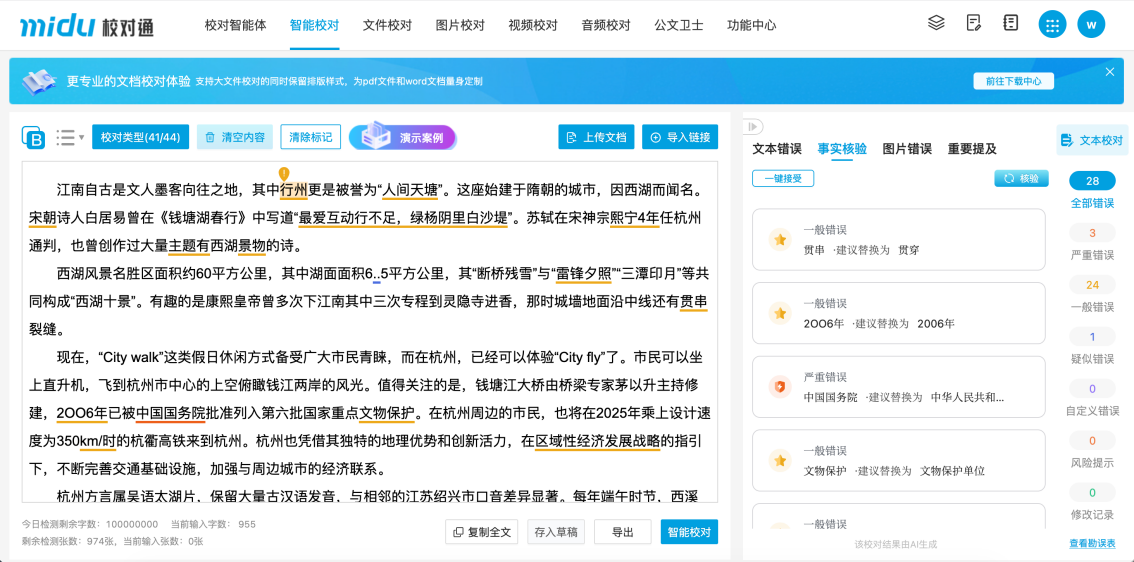Show 全部错误 count 28
1134x562 pixels.
pyautogui.click(x=1092, y=181)
